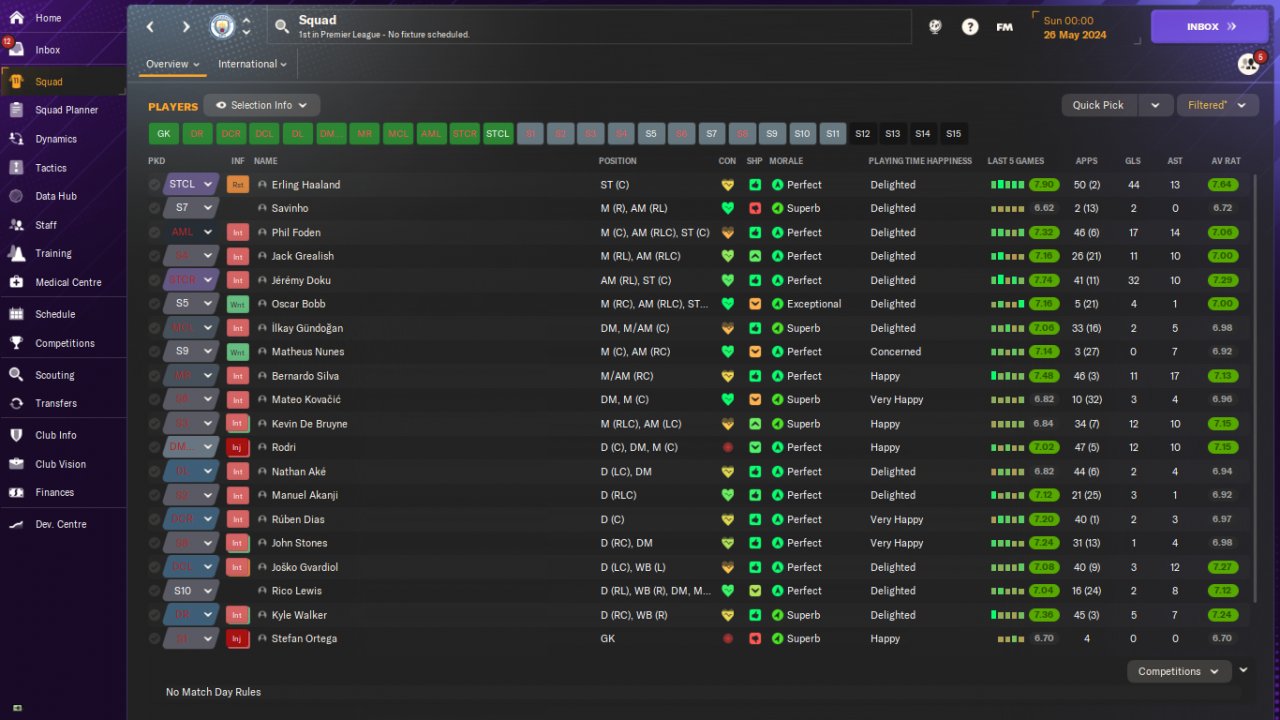Open Medical Centre via its sidebar icon
Viewport: 1280px width, 720px height.
16,282
